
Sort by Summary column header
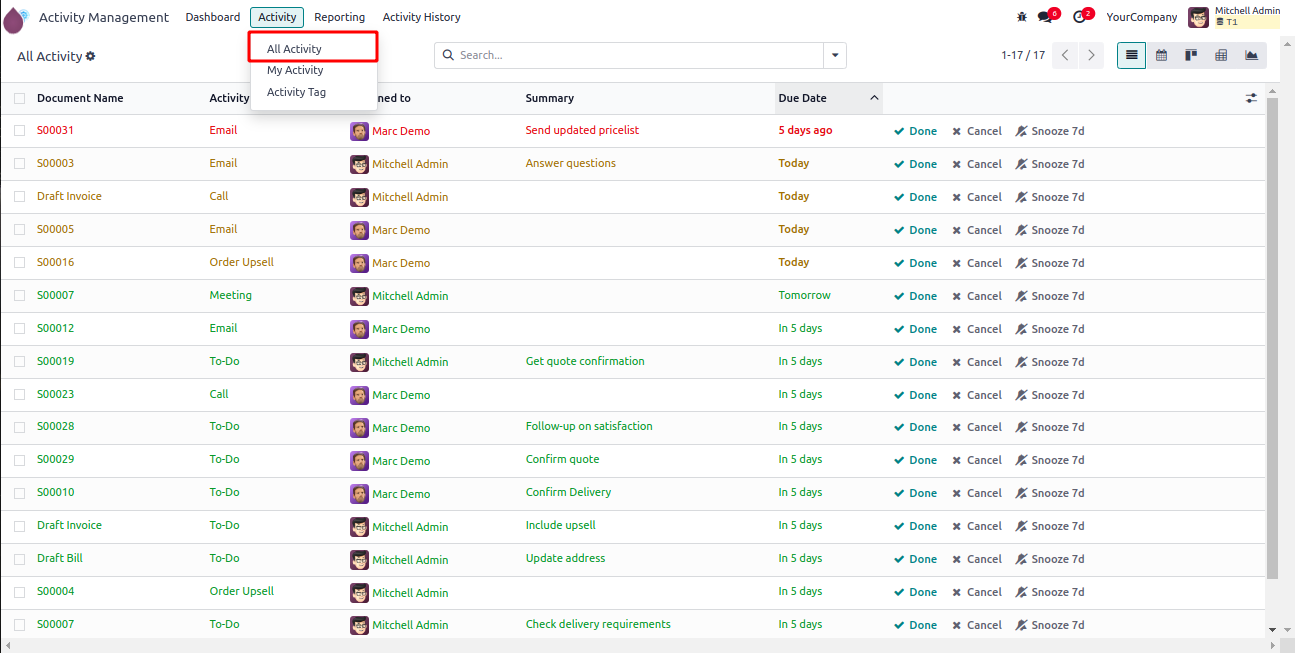click(550, 98)
